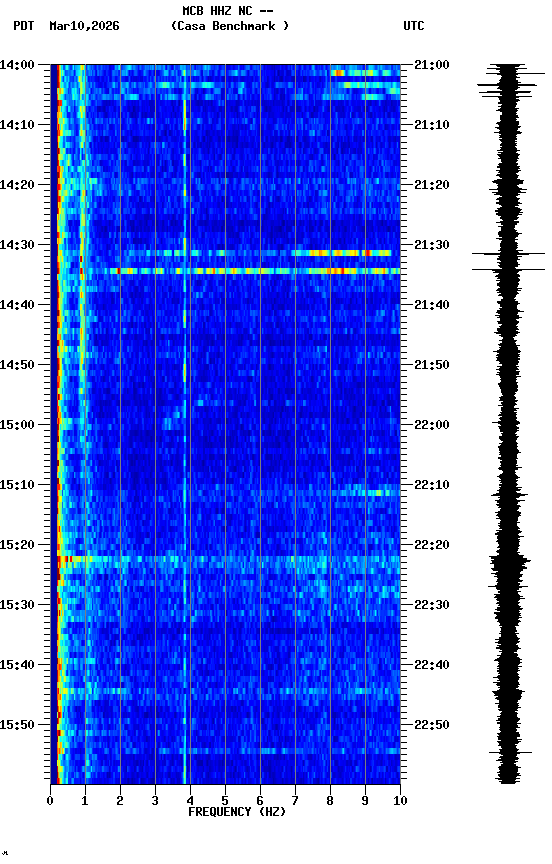Viewport: 552px width, 864px height.
Task: Click the 22:50 UTC time label
Action: [x=432, y=725]
